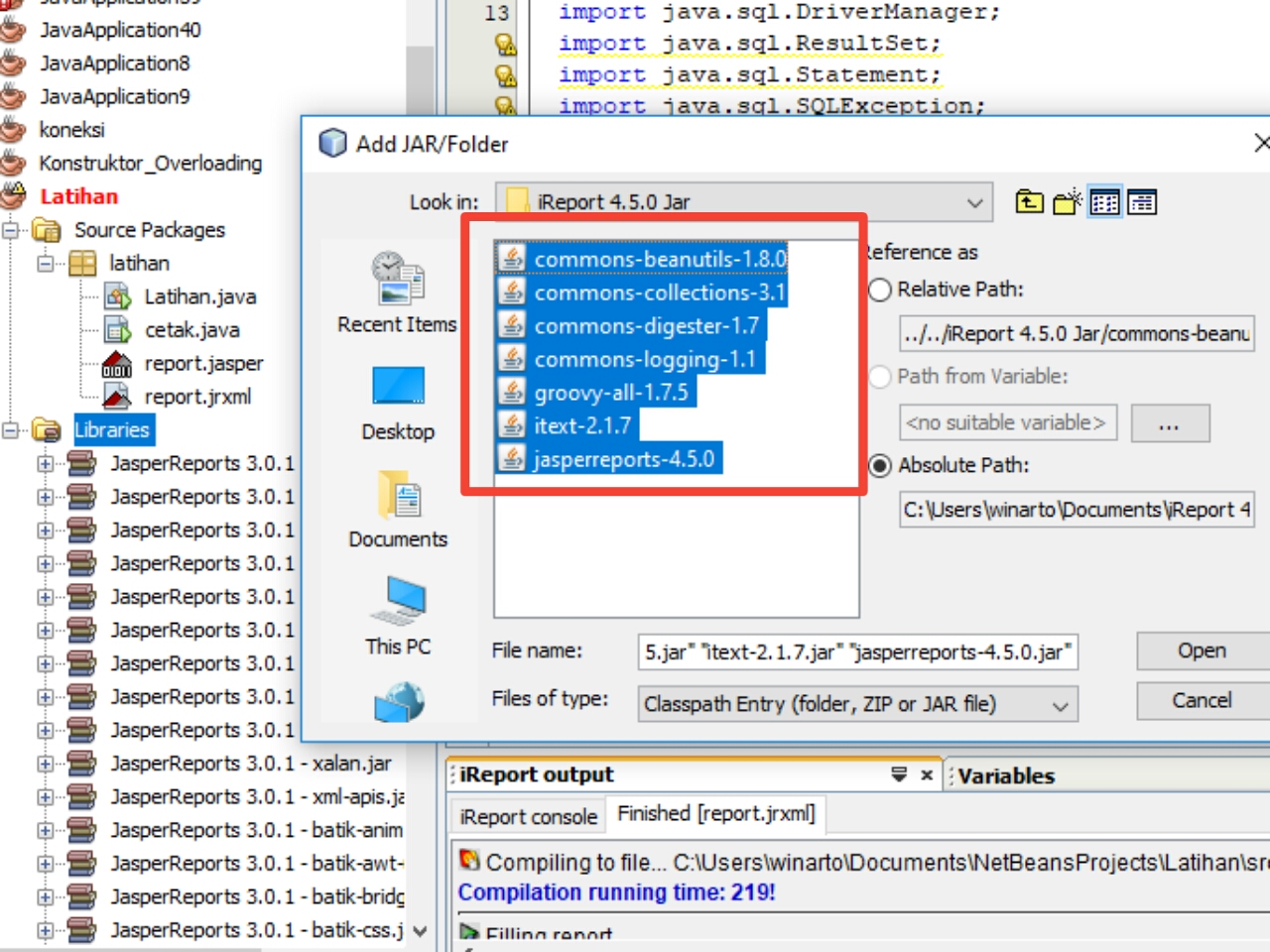The width and height of the screenshot is (1270, 952).
Task: Switch to the Variables tab
Action: 1006,775
